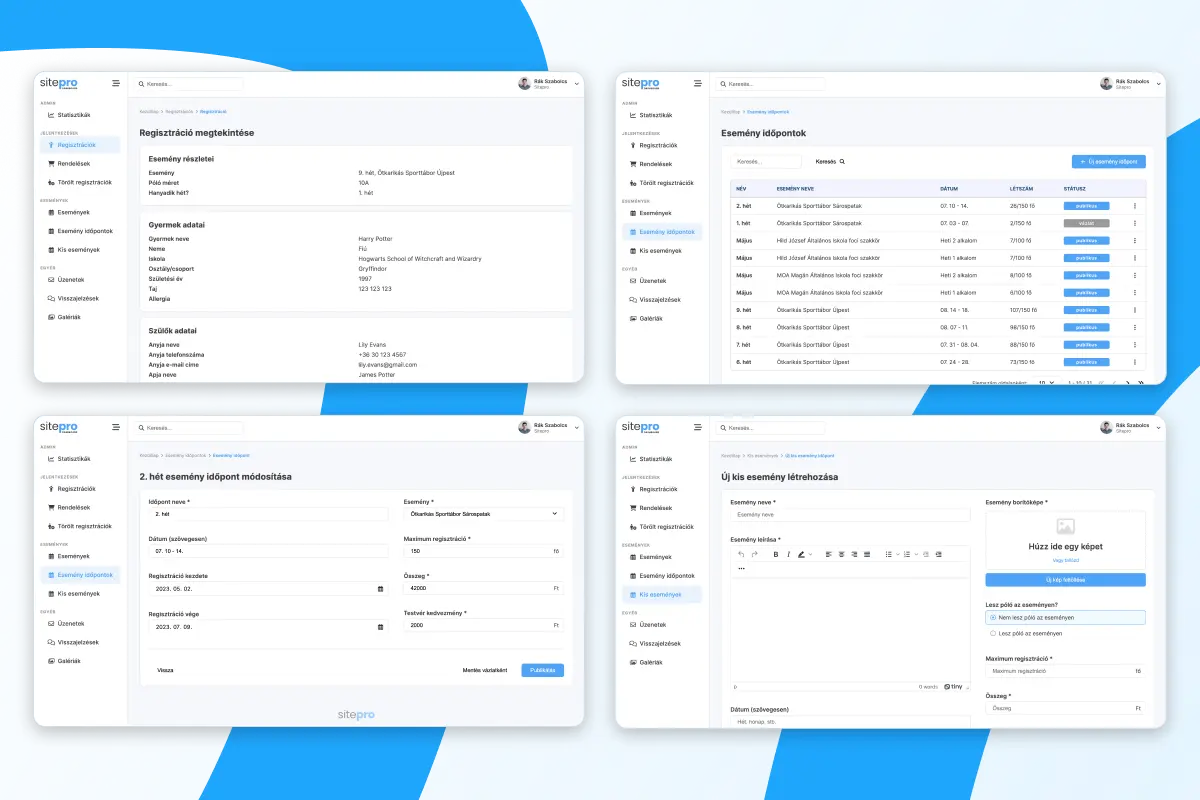The width and height of the screenshot is (1200, 800).
Task: Click the 'Új kép feltöltése' button
Action: (1065, 579)
